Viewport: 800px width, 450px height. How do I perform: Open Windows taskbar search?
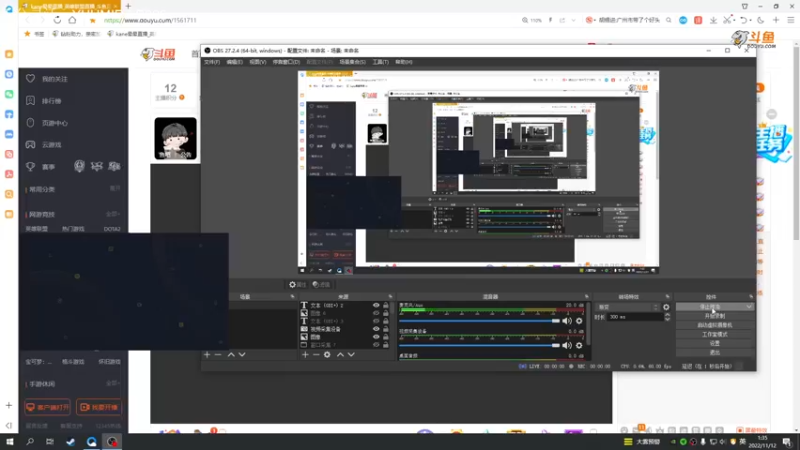(30, 441)
